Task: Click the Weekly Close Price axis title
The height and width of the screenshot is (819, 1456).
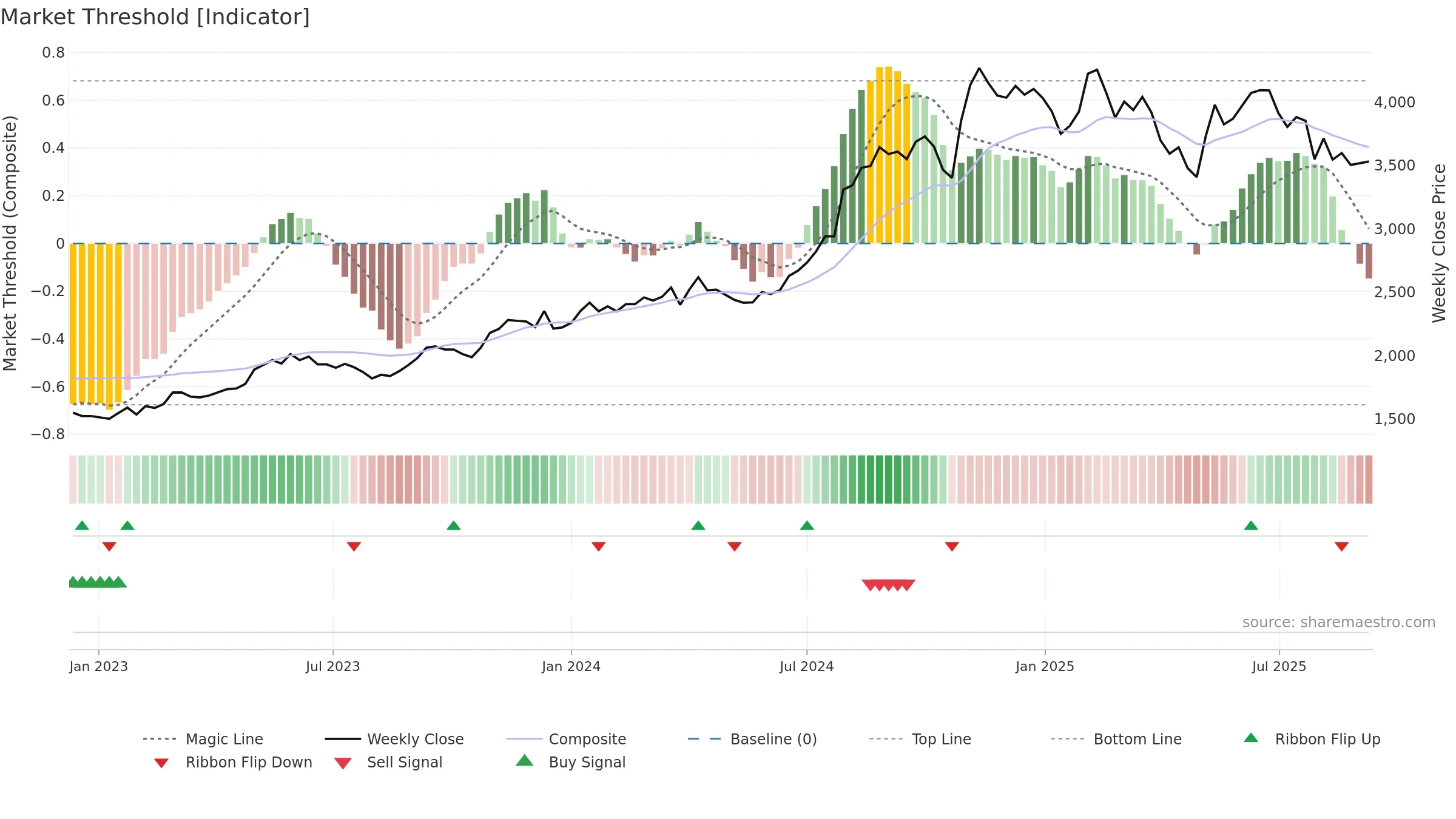Action: click(x=1439, y=243)
